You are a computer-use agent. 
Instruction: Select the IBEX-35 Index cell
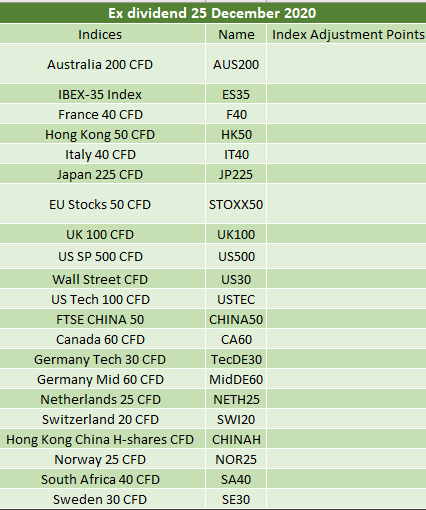[102, 94]
